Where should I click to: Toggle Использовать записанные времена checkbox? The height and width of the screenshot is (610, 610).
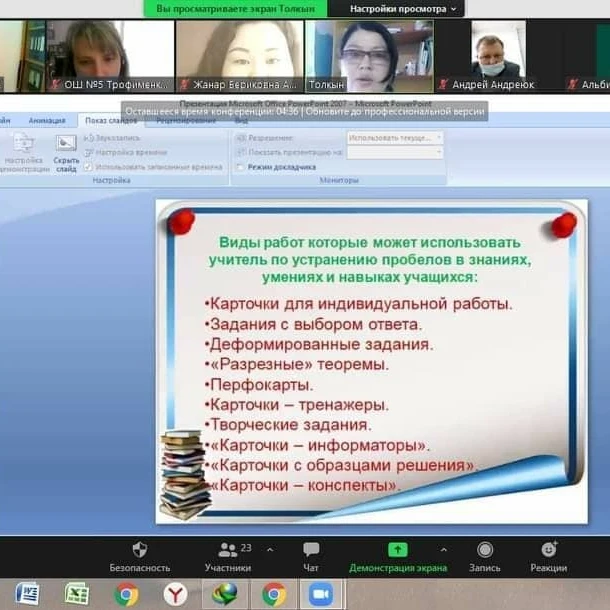[x=88, y=167]
